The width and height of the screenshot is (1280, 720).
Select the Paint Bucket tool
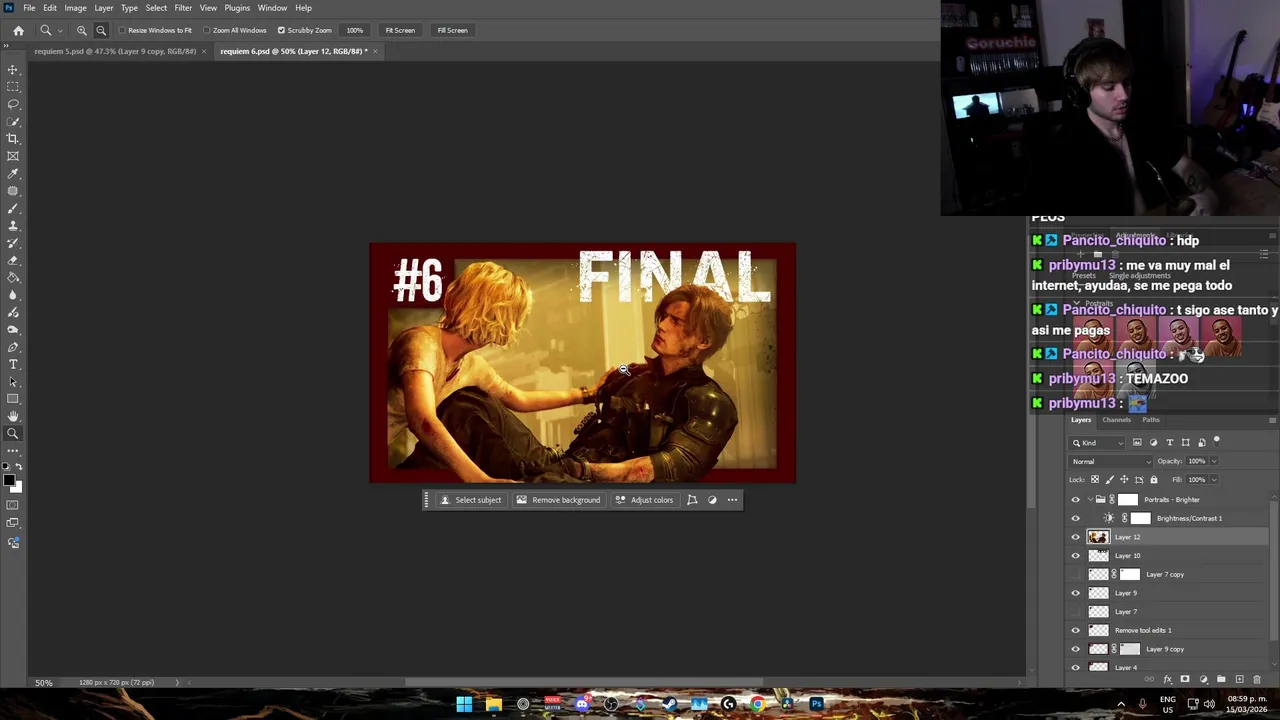pyautogui.click(x=13, y=278)
